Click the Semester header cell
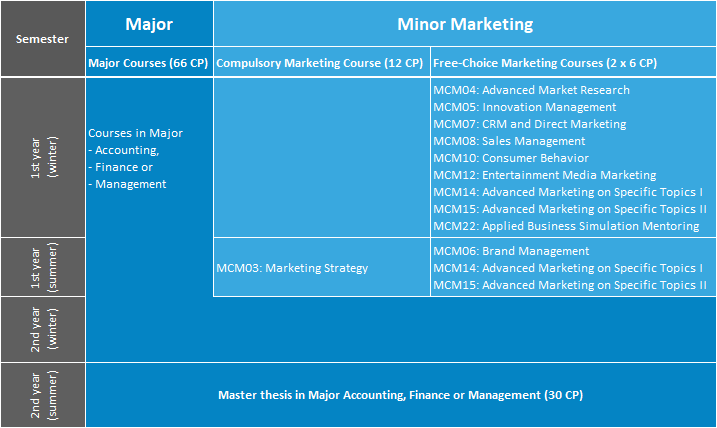This screenshot has width=717, height=428. 43,39
